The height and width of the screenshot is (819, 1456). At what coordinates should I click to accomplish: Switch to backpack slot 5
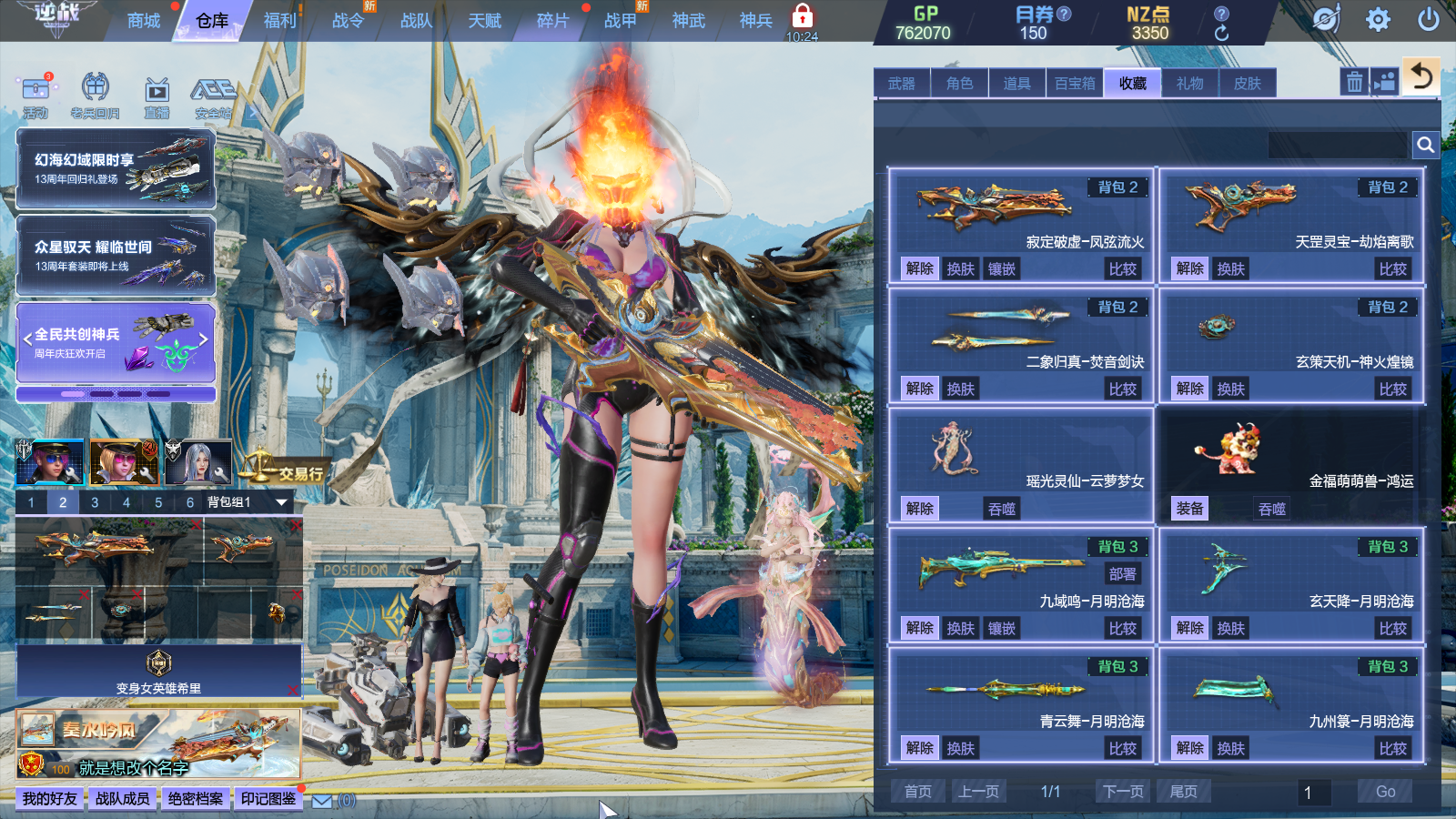[x=158, y=502]
